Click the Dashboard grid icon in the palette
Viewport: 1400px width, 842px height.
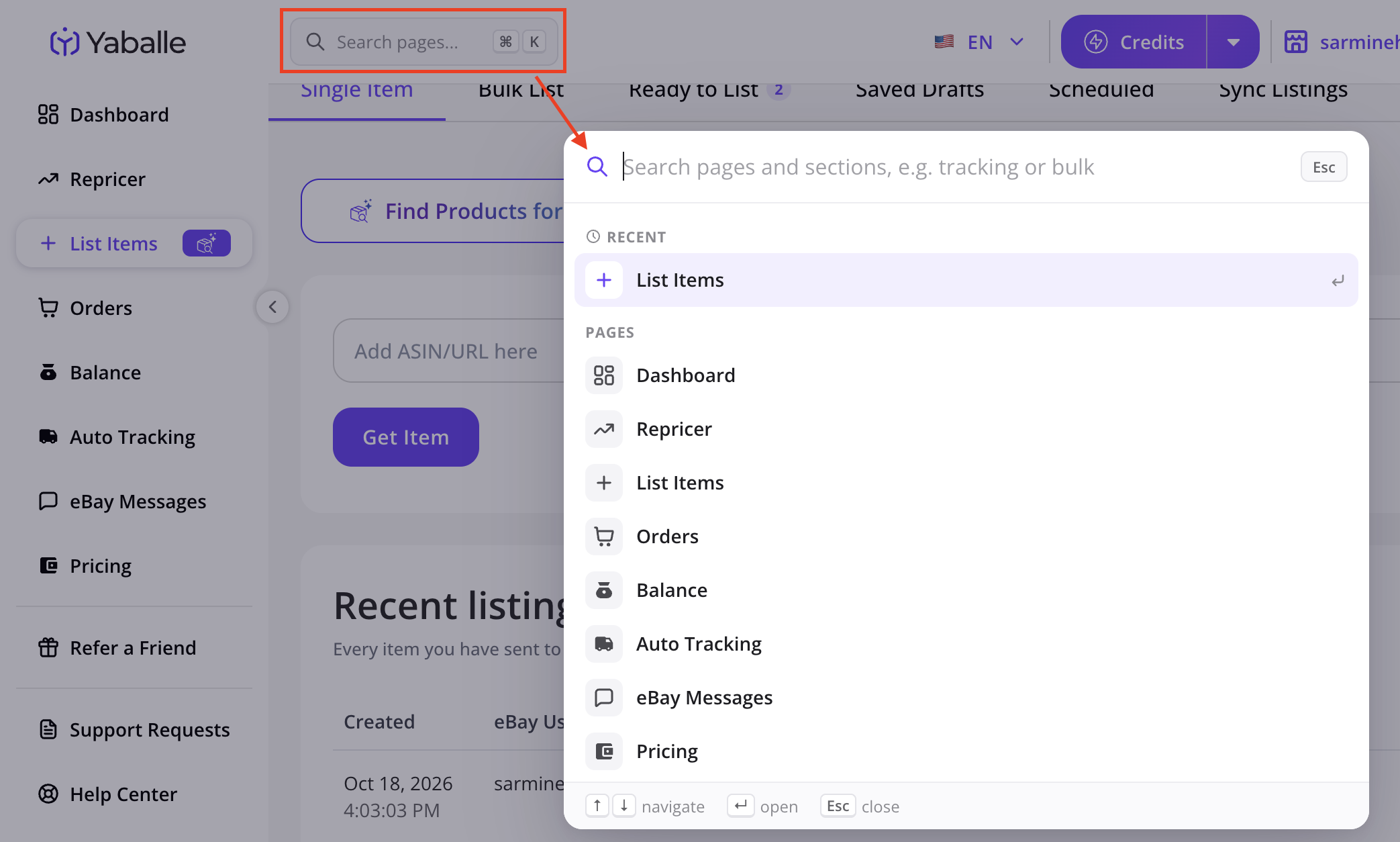coord(604,375)
